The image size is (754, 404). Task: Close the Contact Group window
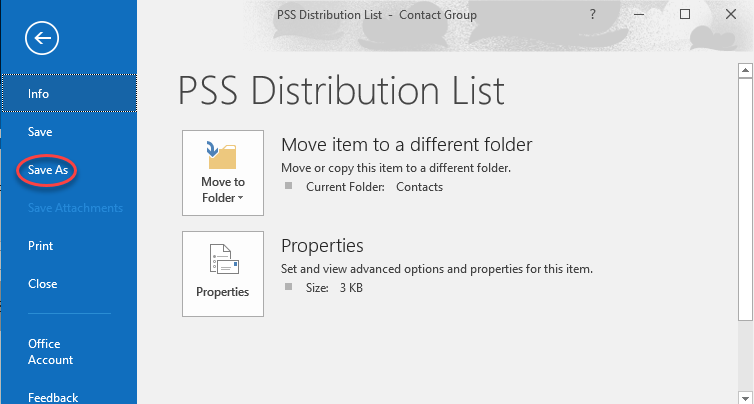click(731, 14)
